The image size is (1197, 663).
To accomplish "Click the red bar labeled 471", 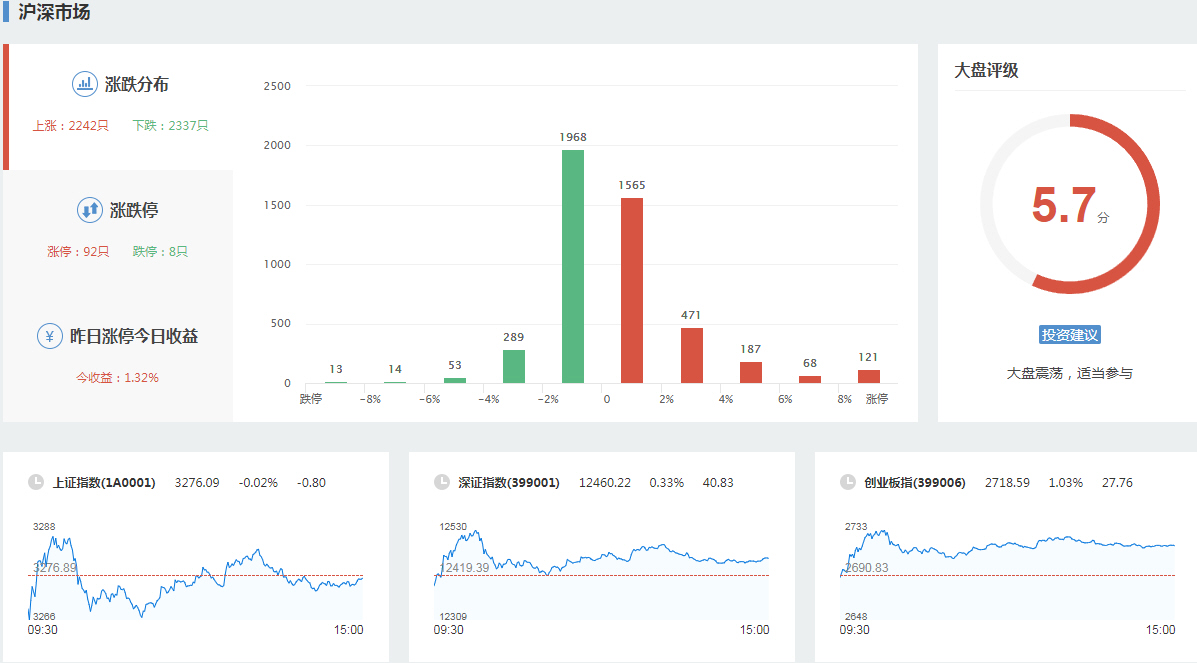I will [691, 355].
